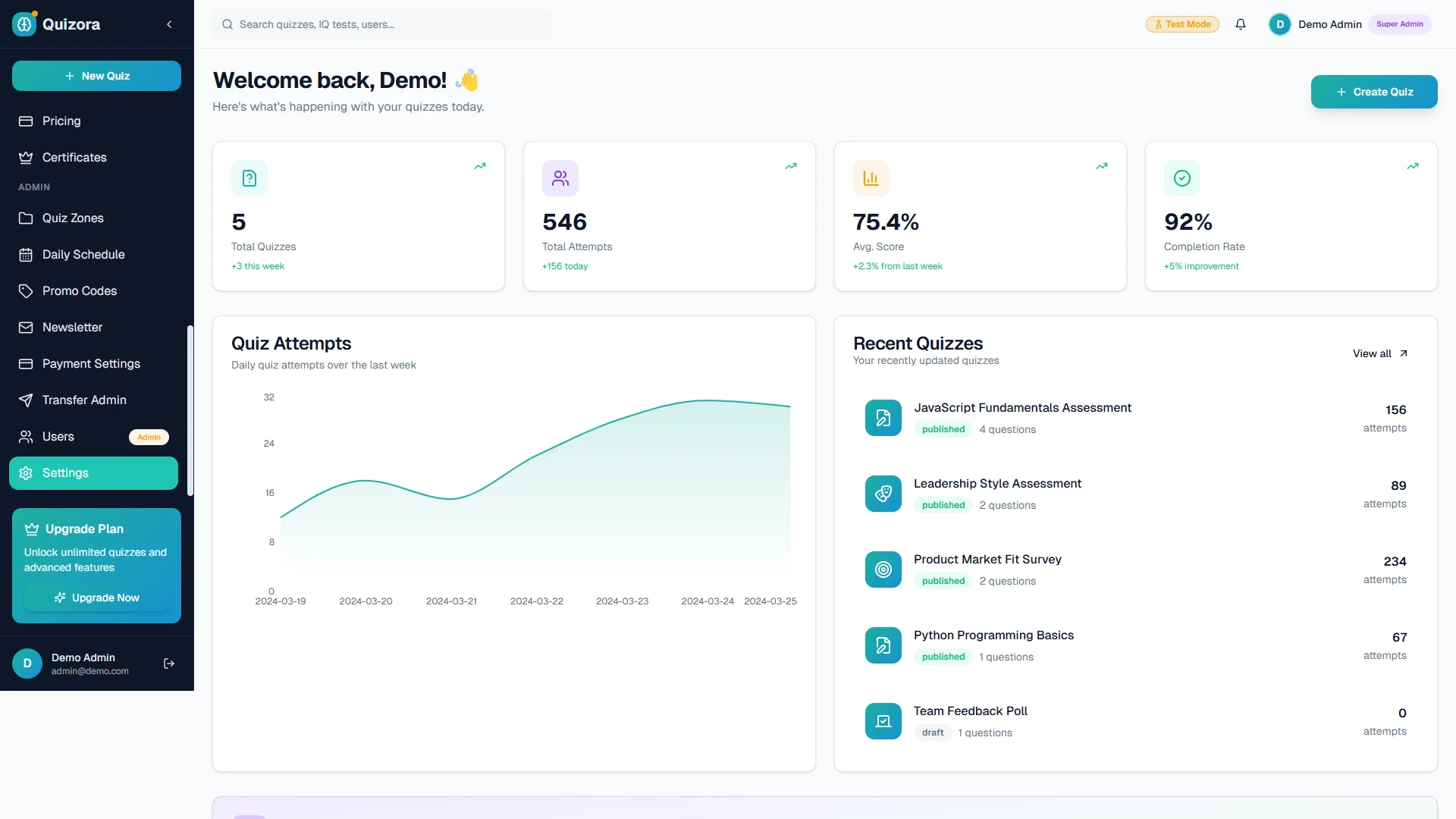
Task: Click the '+156 today' text
Action: click(565, 266)
